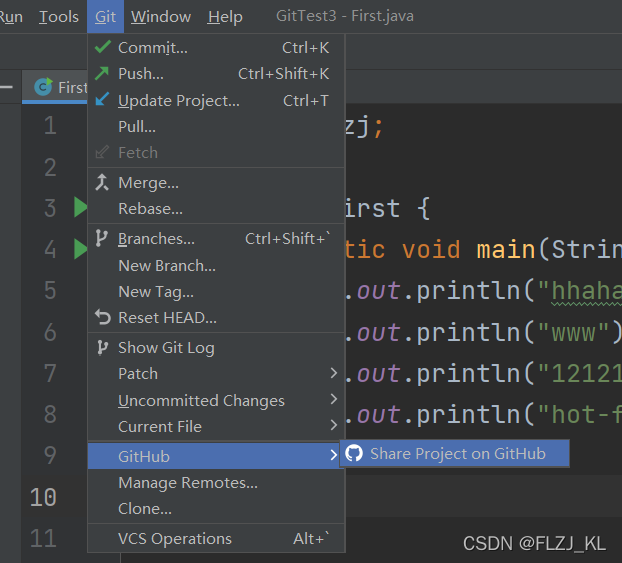Click line number 10 in gutter
The height and width of the screenshot is (563, 622).
coord(44,498)
